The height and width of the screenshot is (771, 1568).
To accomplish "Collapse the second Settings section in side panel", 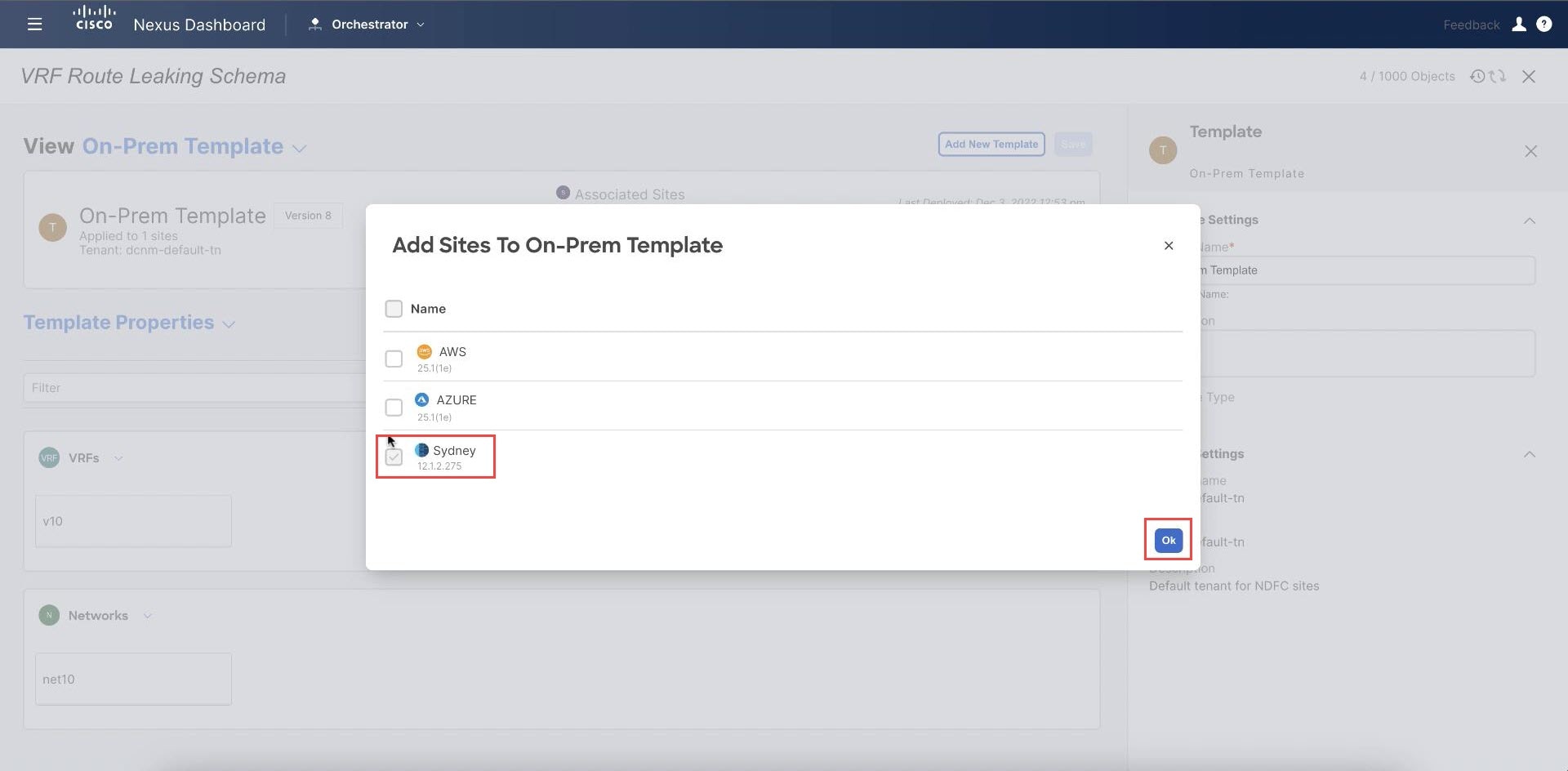I will click(x=1530, y=454).
